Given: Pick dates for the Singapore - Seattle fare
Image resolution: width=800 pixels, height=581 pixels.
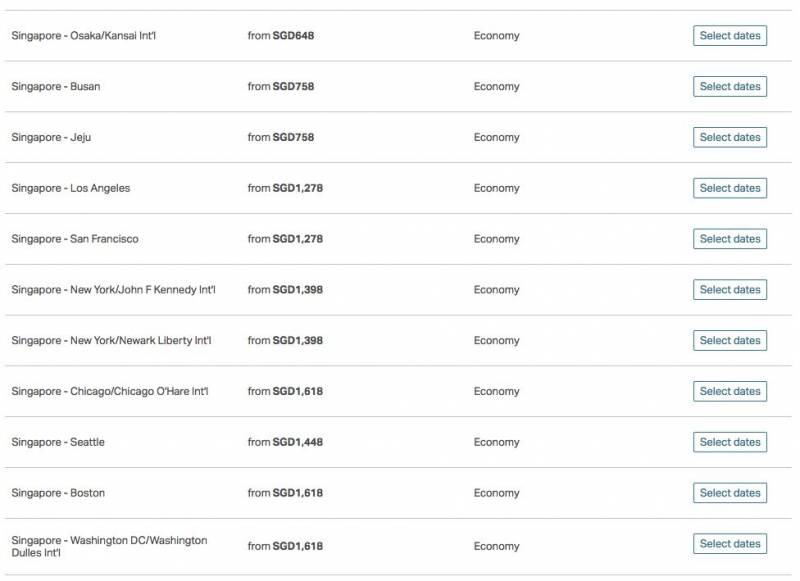Looking at the screenshot, I should [x=730, y=442].
